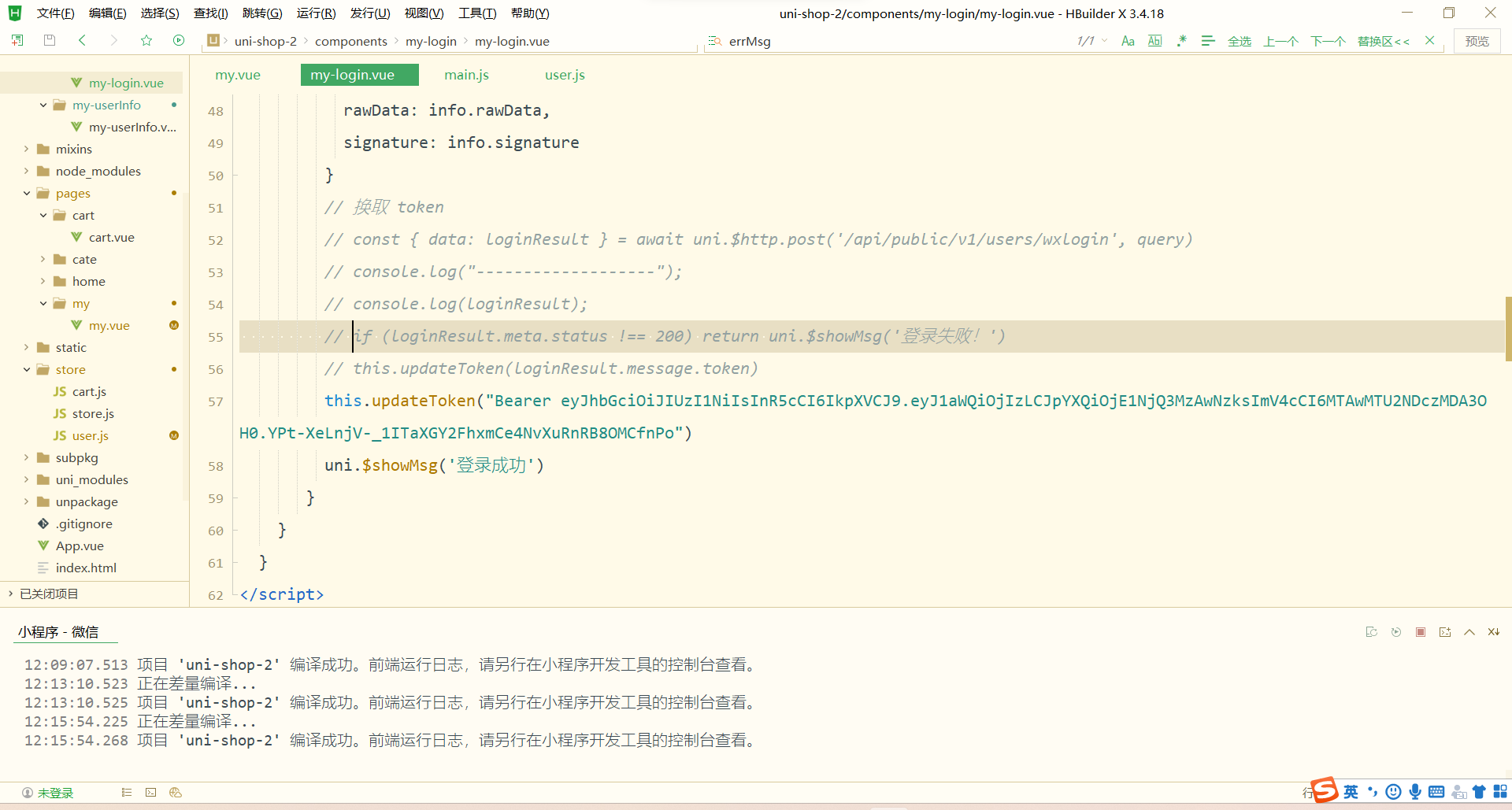Toggle case-sensitive Aa search option

click(1128, 41)
